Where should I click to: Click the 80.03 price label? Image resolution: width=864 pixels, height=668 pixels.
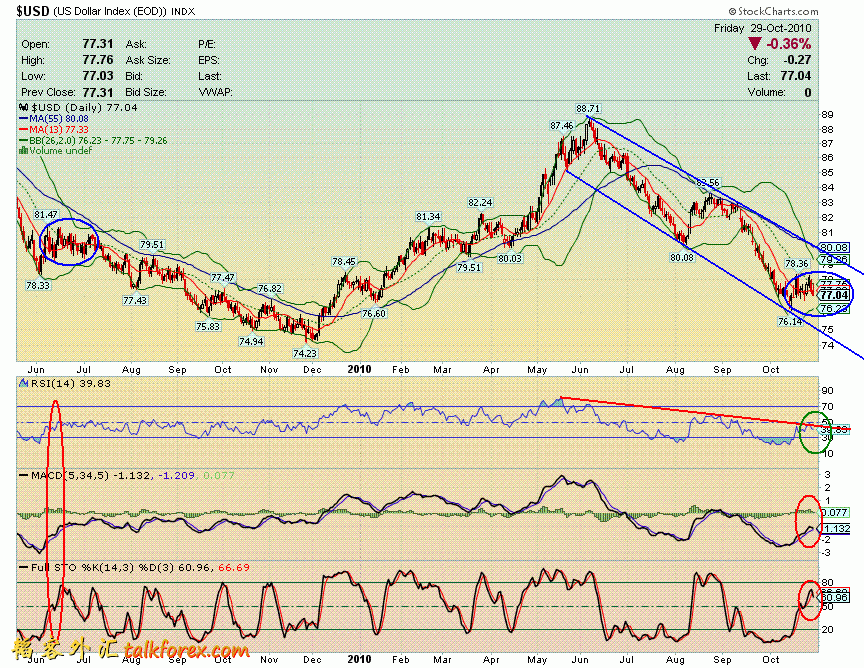[x=510, y=258]
